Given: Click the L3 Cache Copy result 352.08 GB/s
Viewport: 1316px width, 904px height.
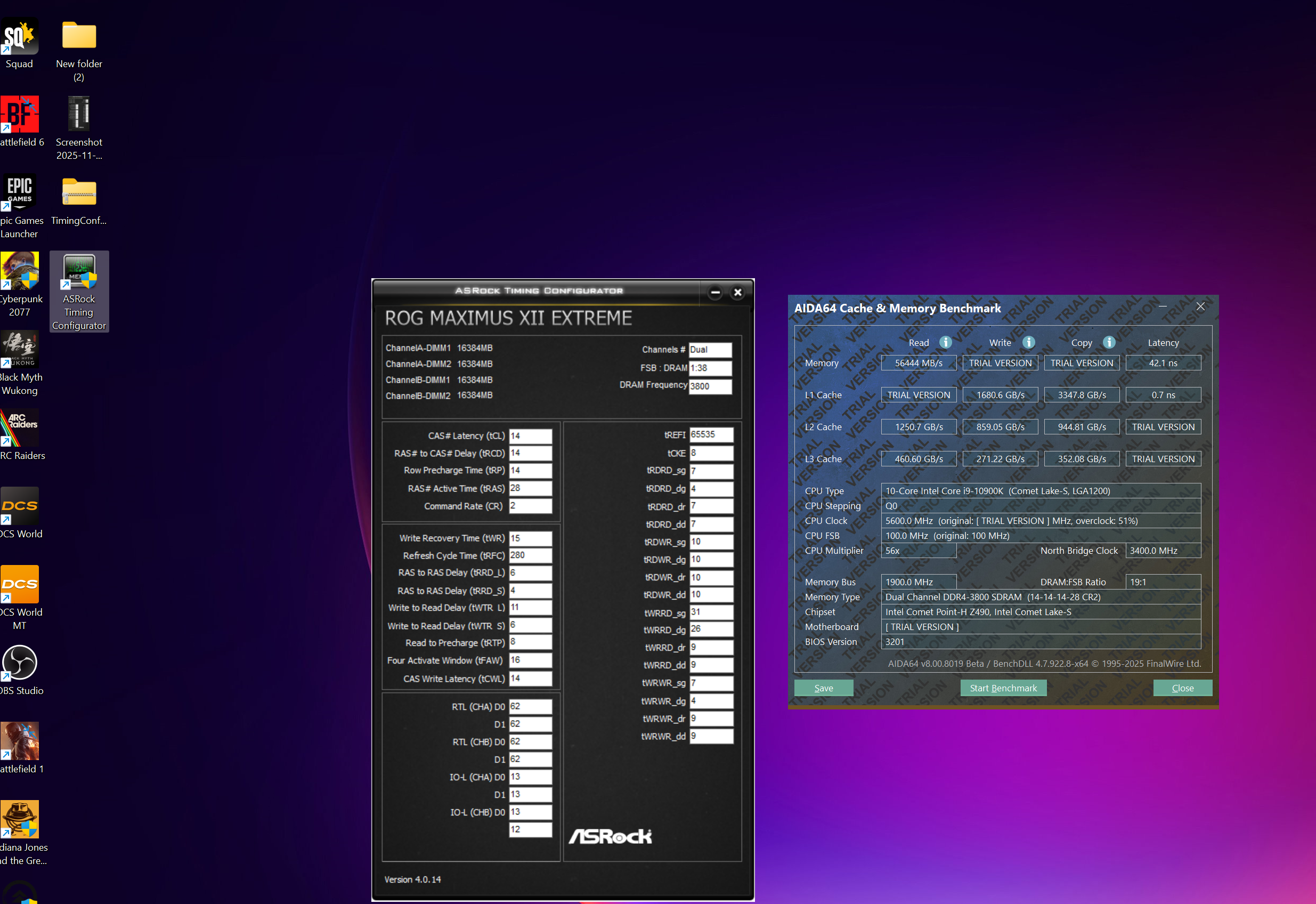Looking at the screenshot, I should (x=1082, y=459).
